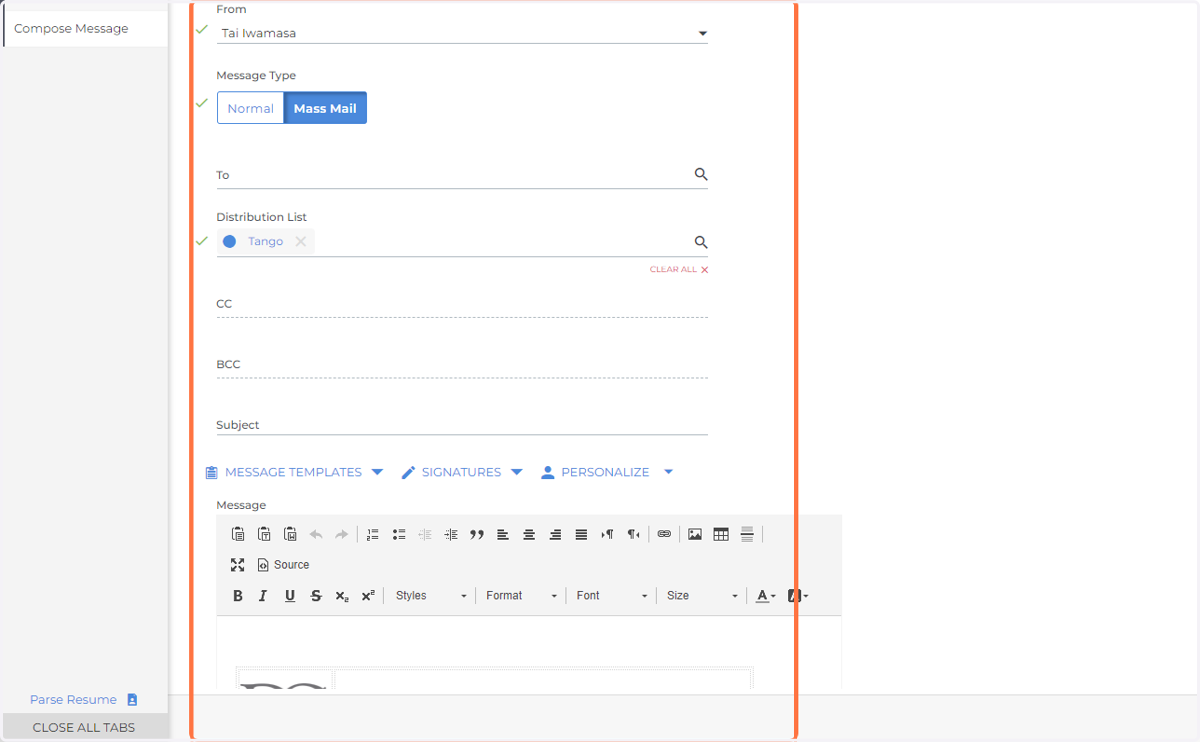Click the Tango distribution list chip

click(265, 241)
